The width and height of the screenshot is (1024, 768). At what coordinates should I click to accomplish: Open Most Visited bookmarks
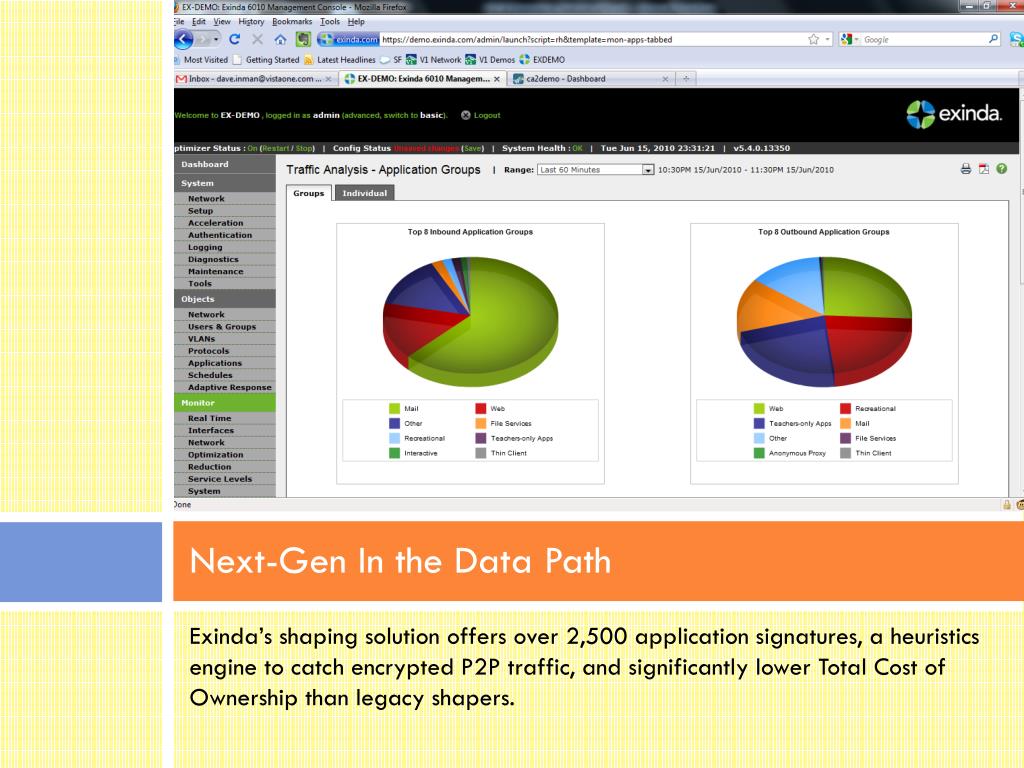click(x=201, y=59)
